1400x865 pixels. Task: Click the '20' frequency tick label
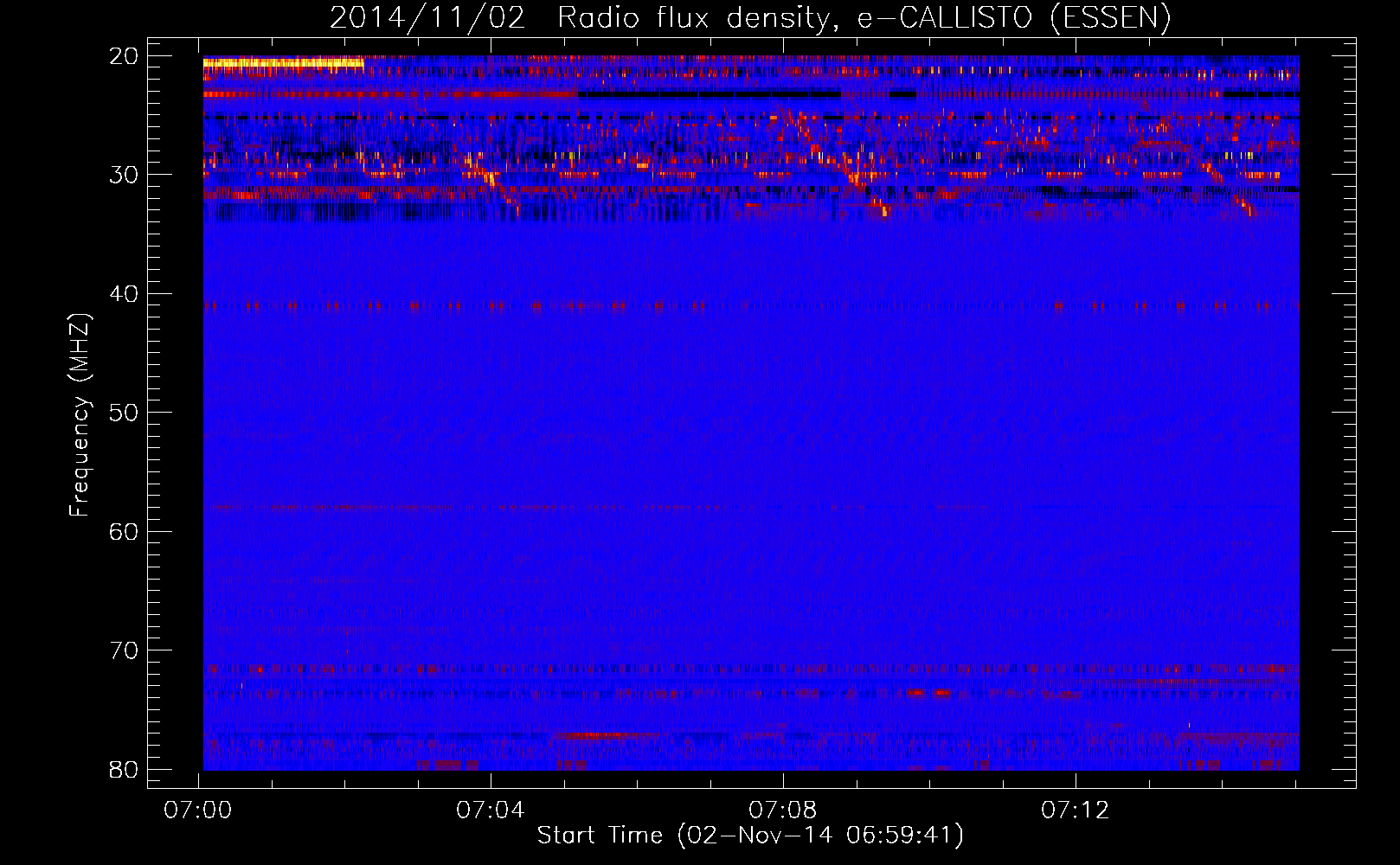tap(125, 56)
